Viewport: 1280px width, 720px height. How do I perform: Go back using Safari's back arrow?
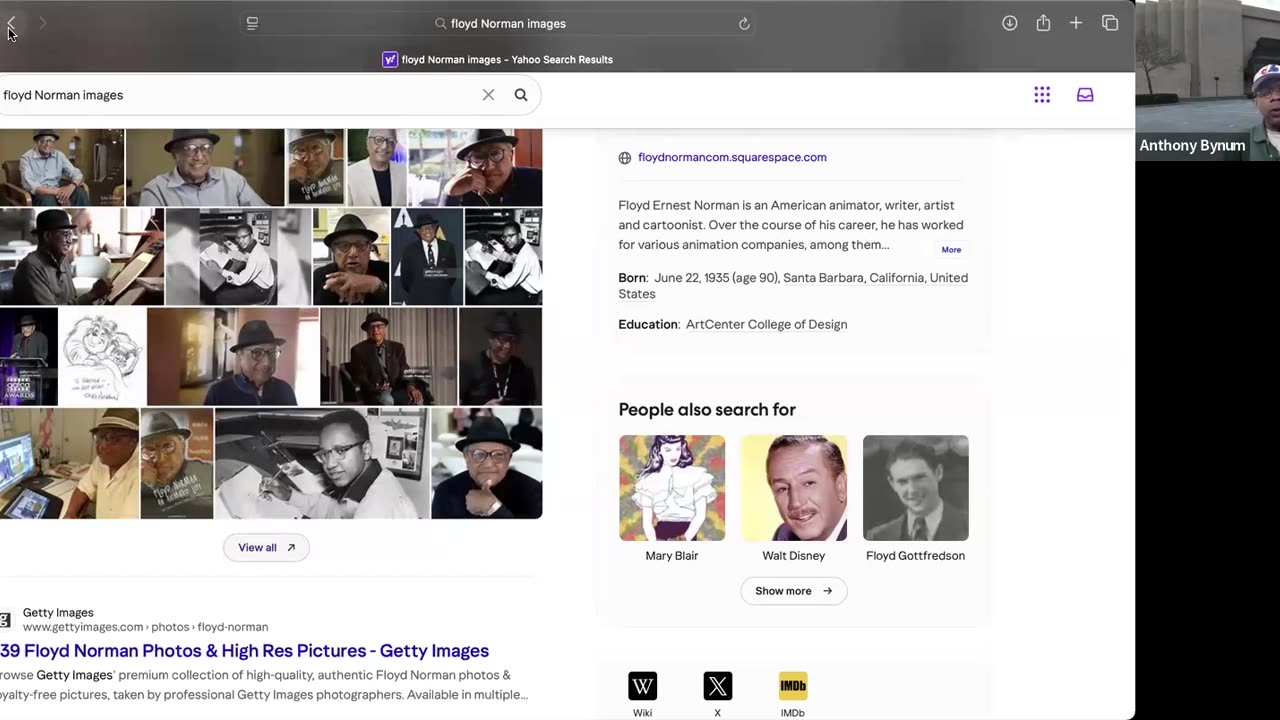point(11,23)
